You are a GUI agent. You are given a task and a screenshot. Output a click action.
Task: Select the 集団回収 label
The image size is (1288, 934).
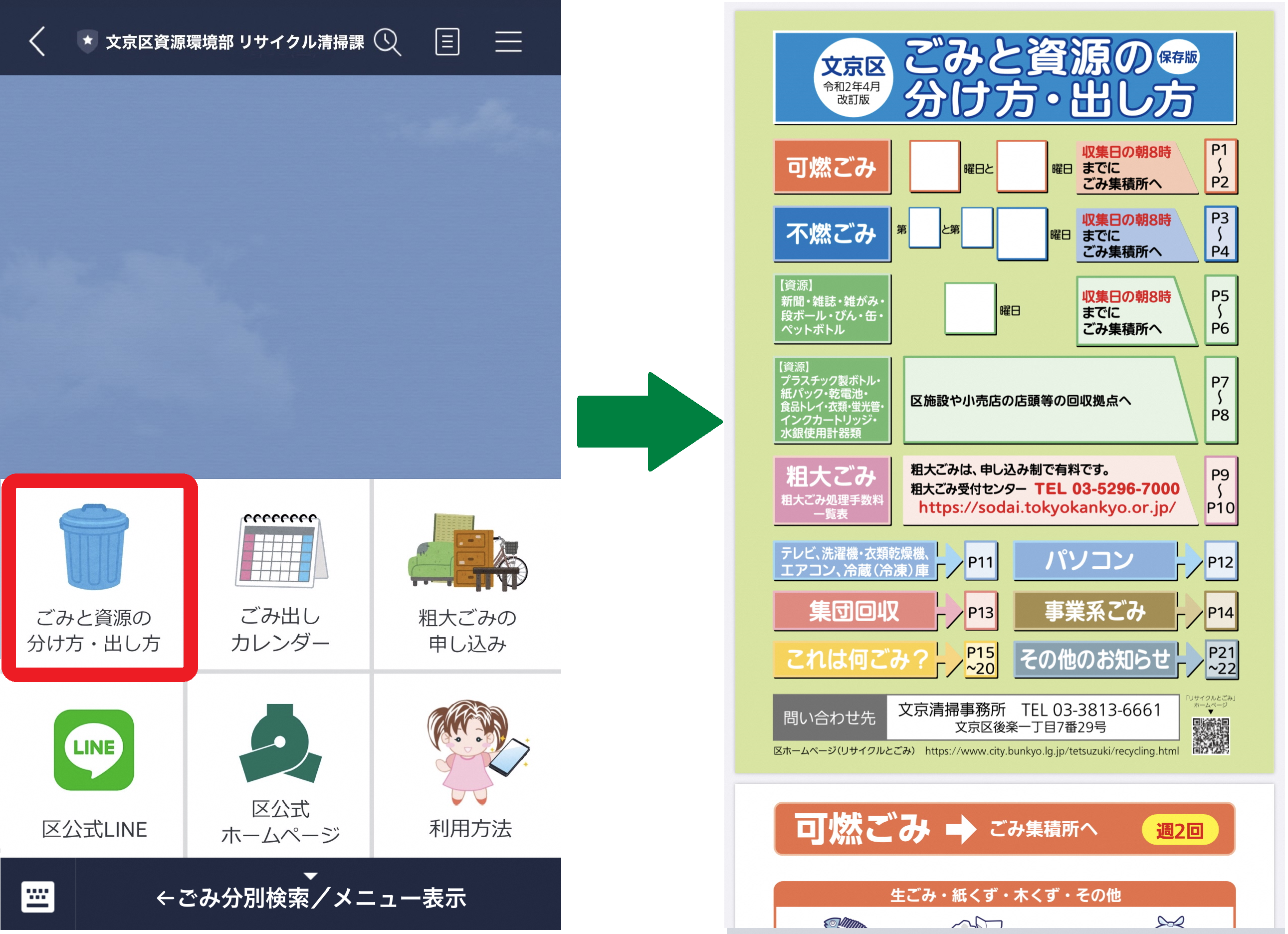tap(856, 612)
